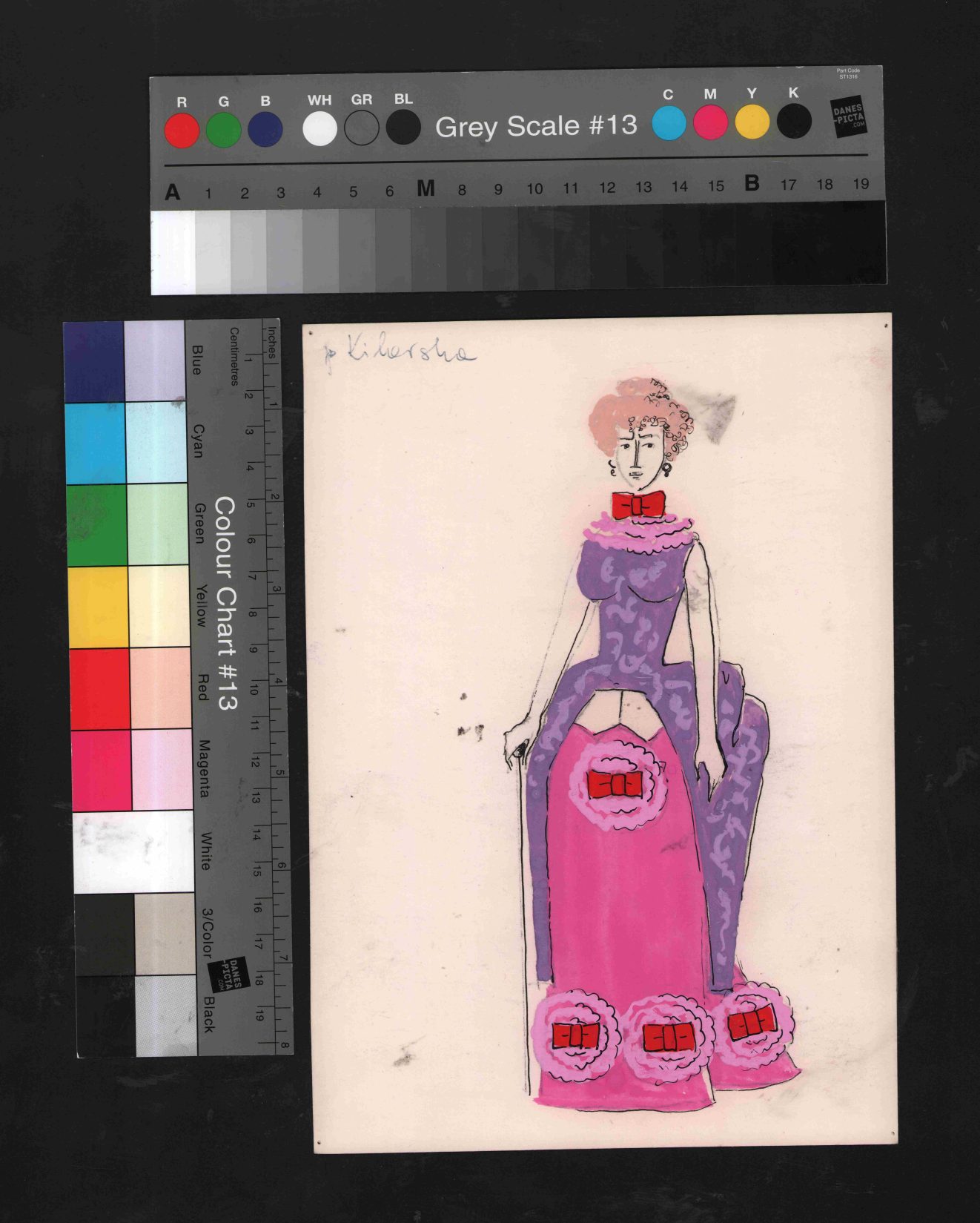Click the red R circle on grey scale card
Viewport: 980px width, 1223px height.
point(182,131)
